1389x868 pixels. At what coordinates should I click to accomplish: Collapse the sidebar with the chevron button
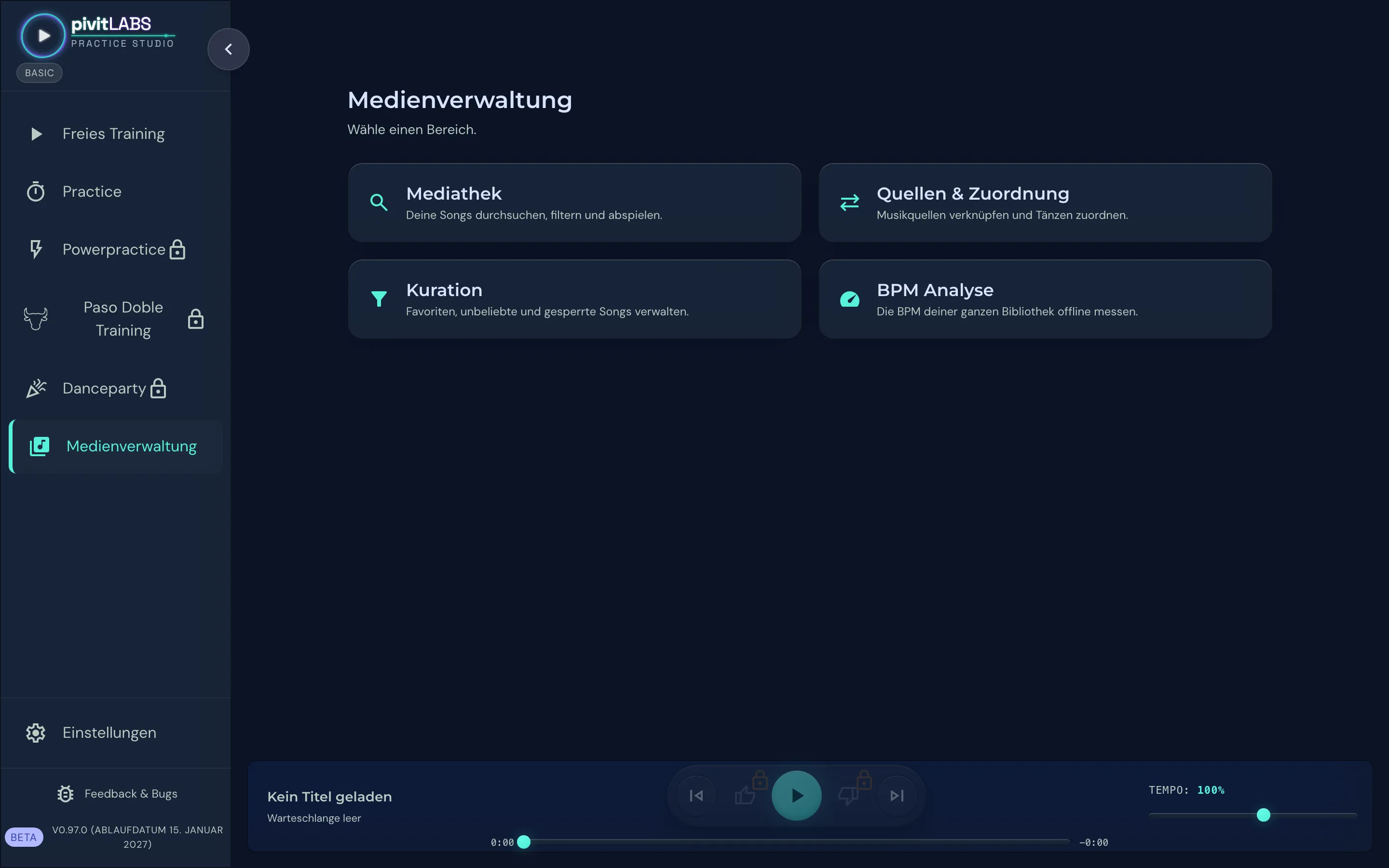point(229,49)
